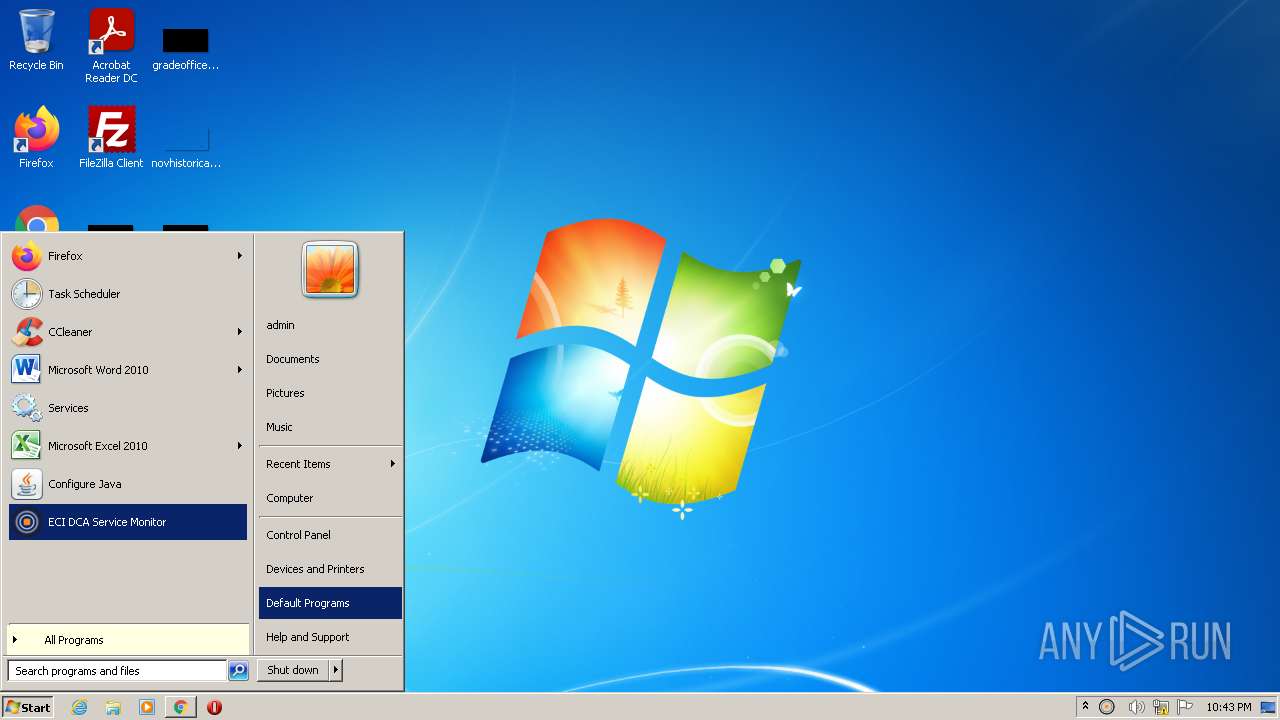This screenshot has width=1280, height=720.
Task: Select the gradeoffice desktop file
Action: pyautogui.click(x=186, y=48)
